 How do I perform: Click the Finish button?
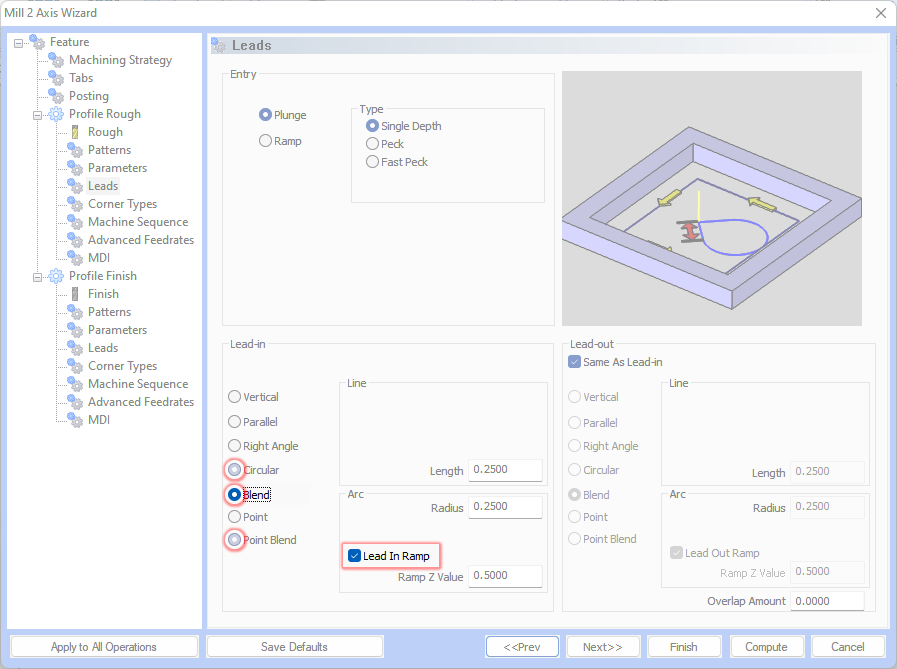point(684,647)
